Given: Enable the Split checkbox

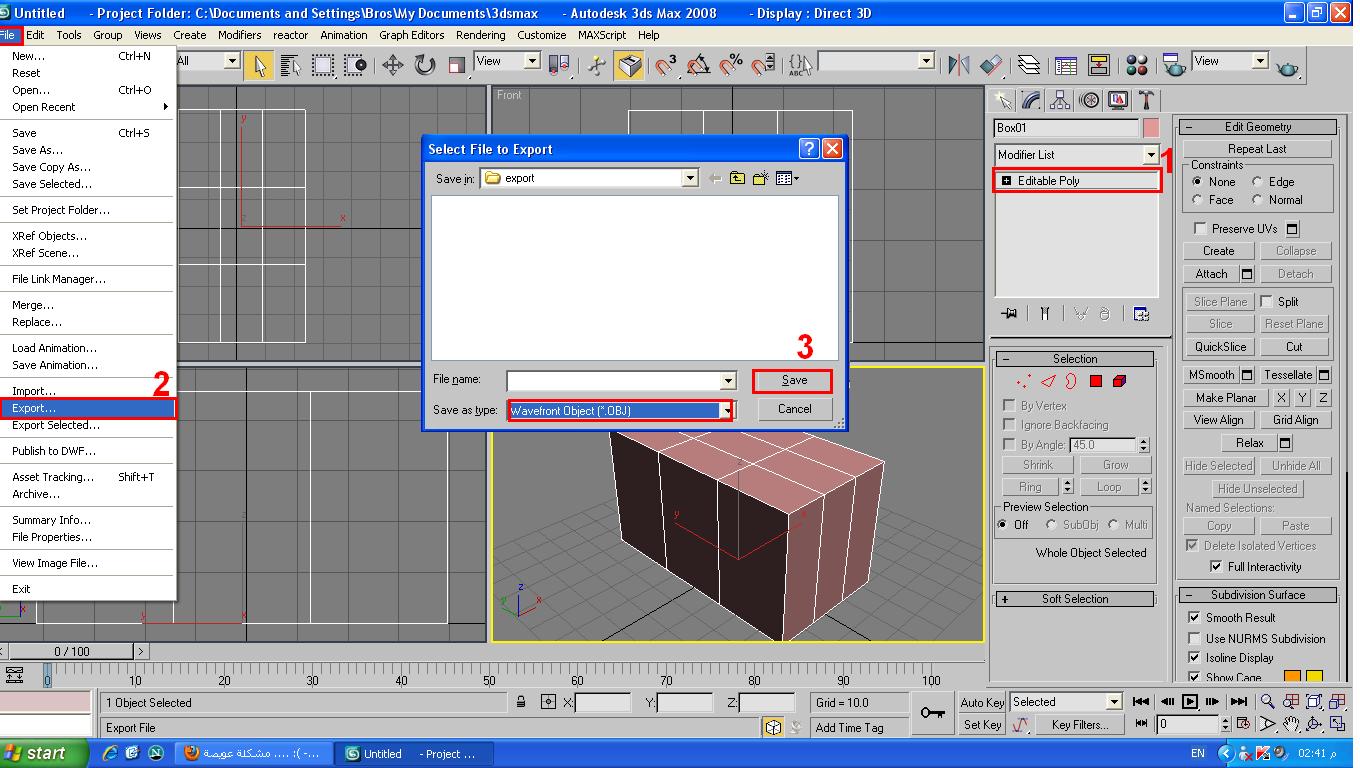Looking at the screenshot, I should click(1267, 301).
